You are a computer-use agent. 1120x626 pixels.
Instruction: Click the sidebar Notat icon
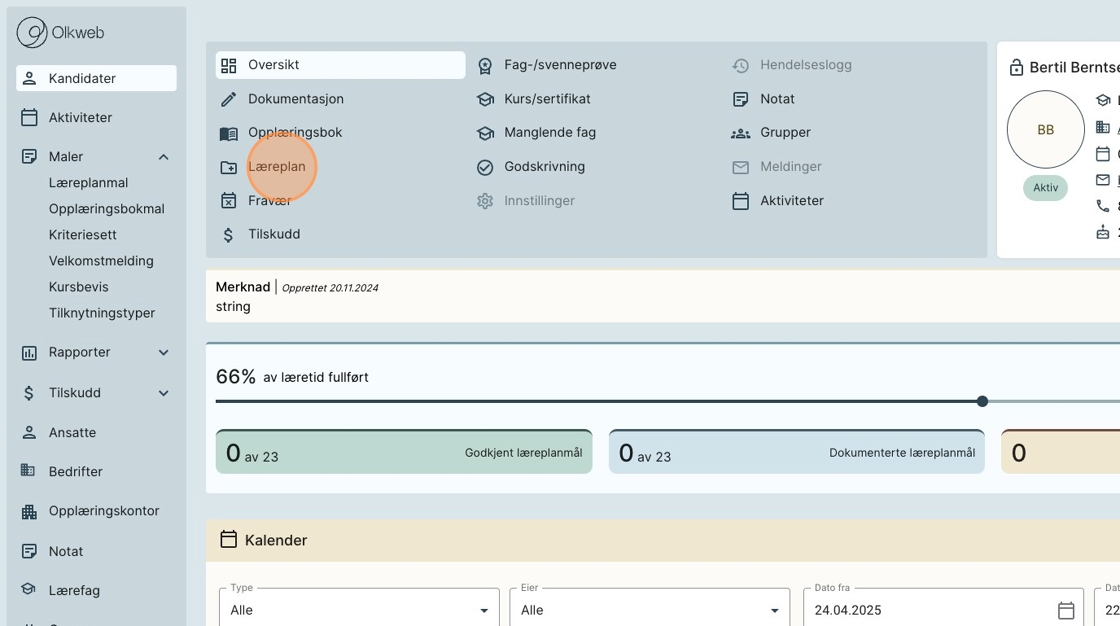(29, 551)
